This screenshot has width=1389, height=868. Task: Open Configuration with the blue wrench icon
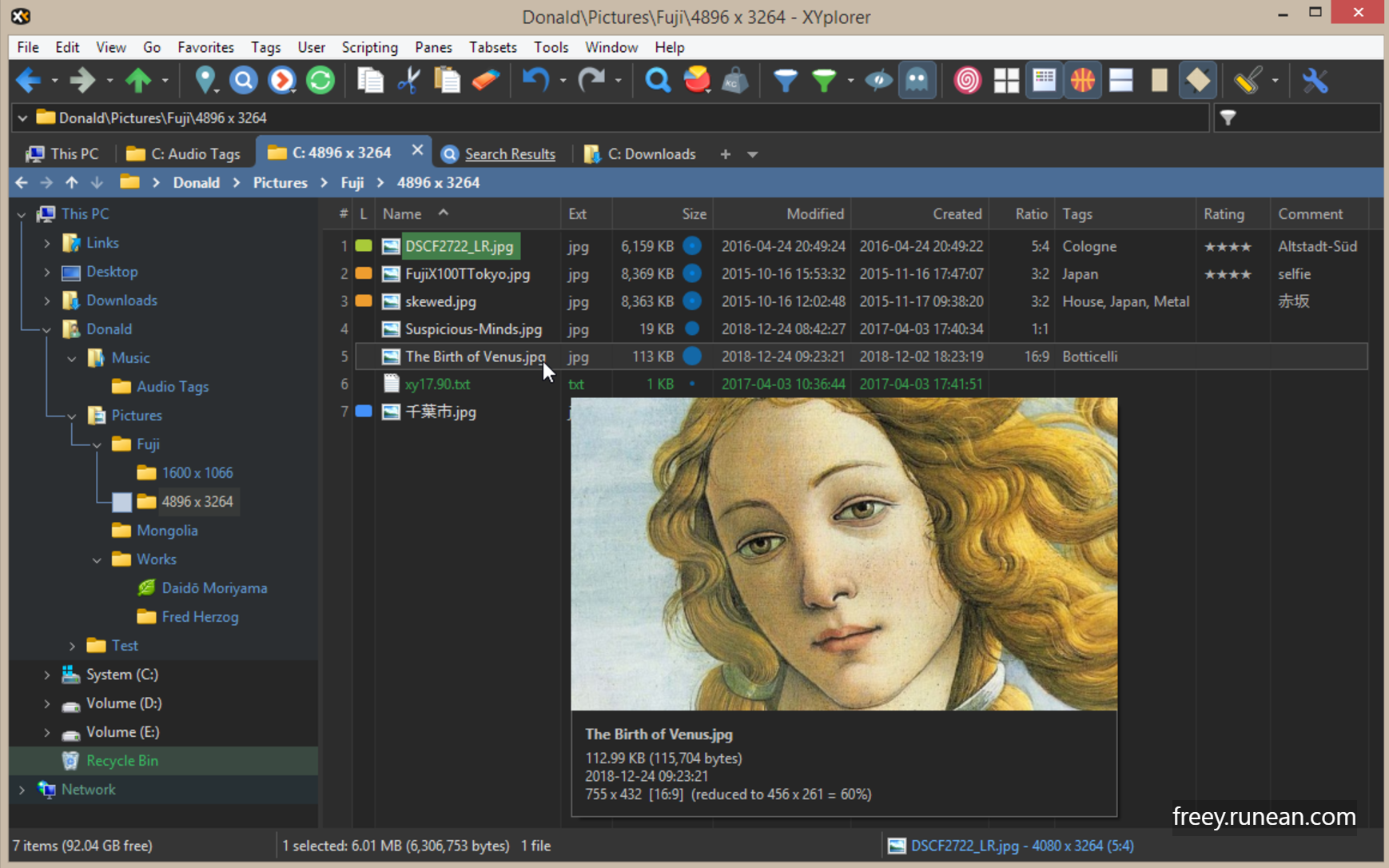1315,80
